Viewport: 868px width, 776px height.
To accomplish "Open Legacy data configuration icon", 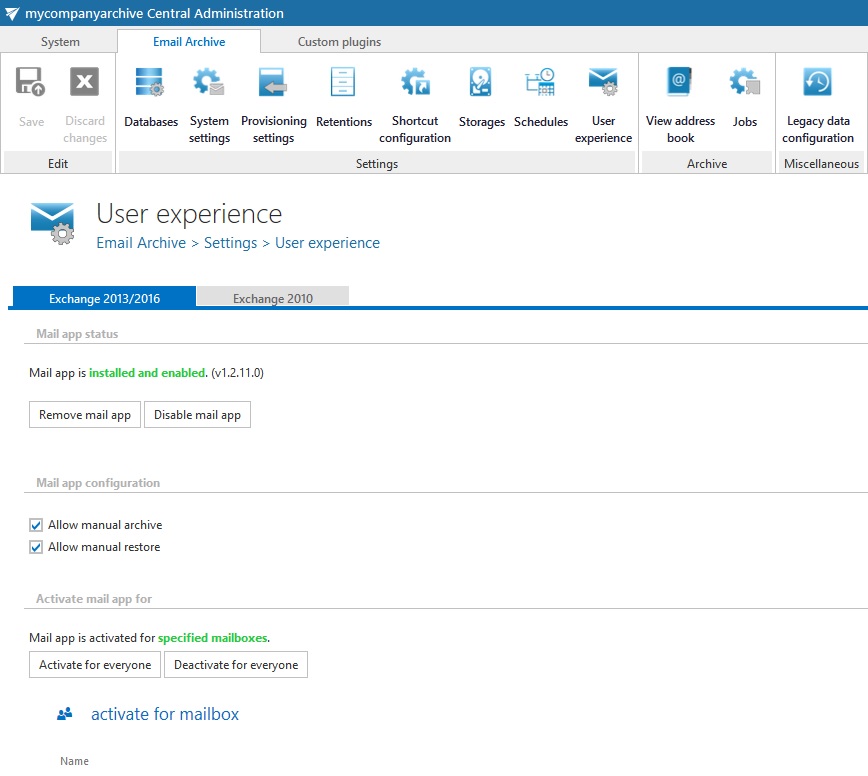I will [x=817, y=82].
